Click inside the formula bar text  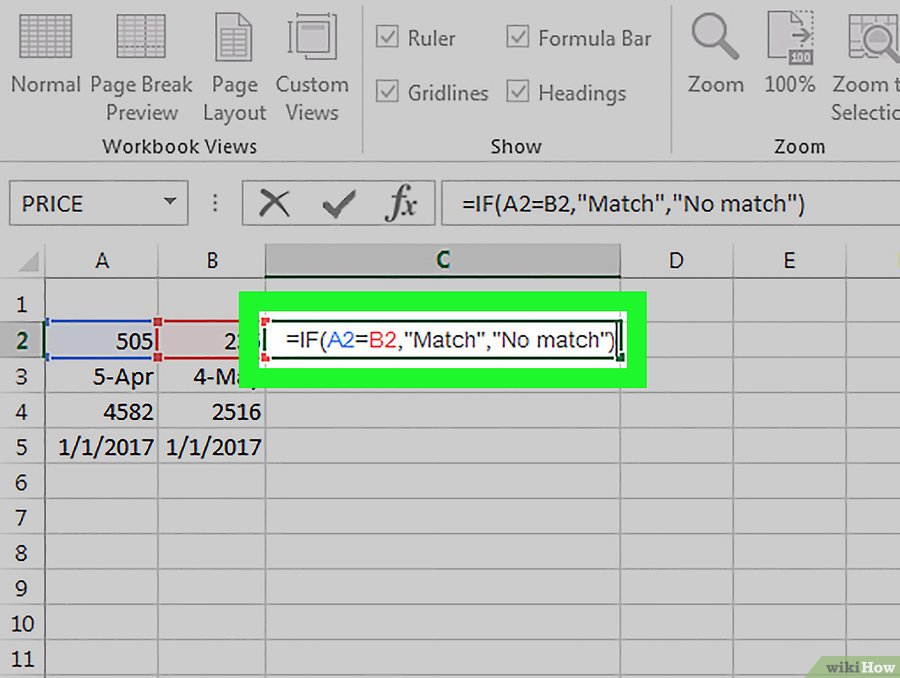click(632, 204)
